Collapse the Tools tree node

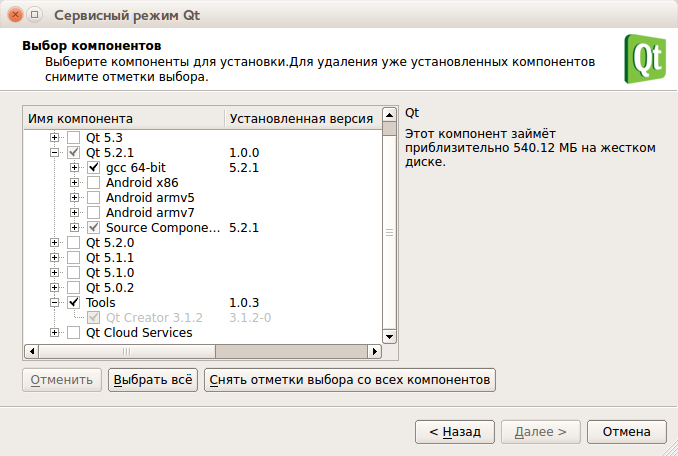point(54,303)
